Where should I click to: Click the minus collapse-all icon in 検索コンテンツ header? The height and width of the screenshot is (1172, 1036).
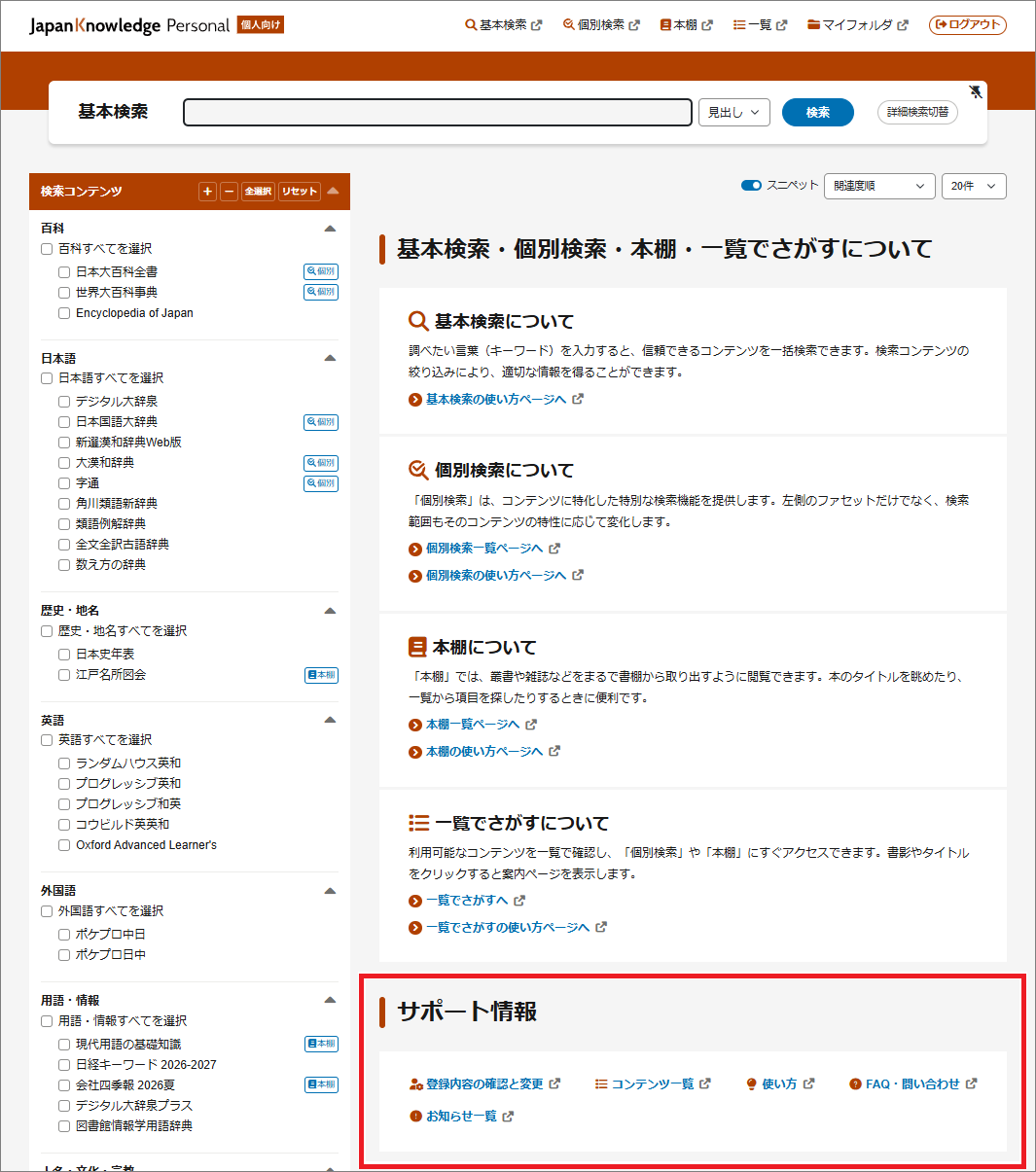(229, 192)
